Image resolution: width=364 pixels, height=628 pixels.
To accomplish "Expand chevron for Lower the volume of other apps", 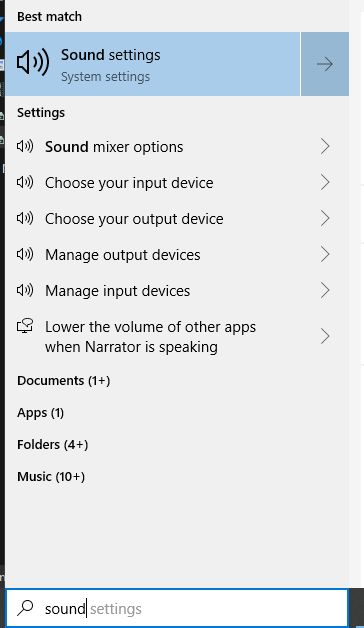I will point(325,336).
